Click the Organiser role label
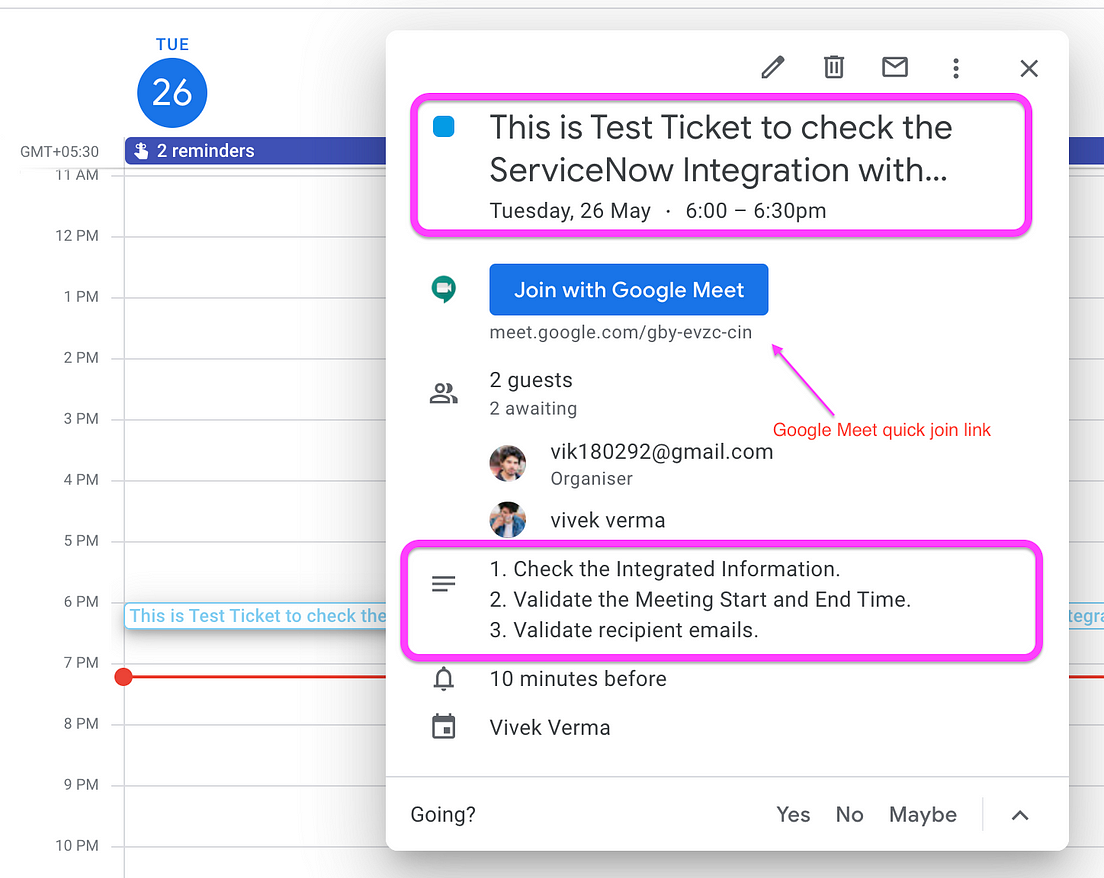Viewport: 1104px width, 878px height. [x=591, y=479]
